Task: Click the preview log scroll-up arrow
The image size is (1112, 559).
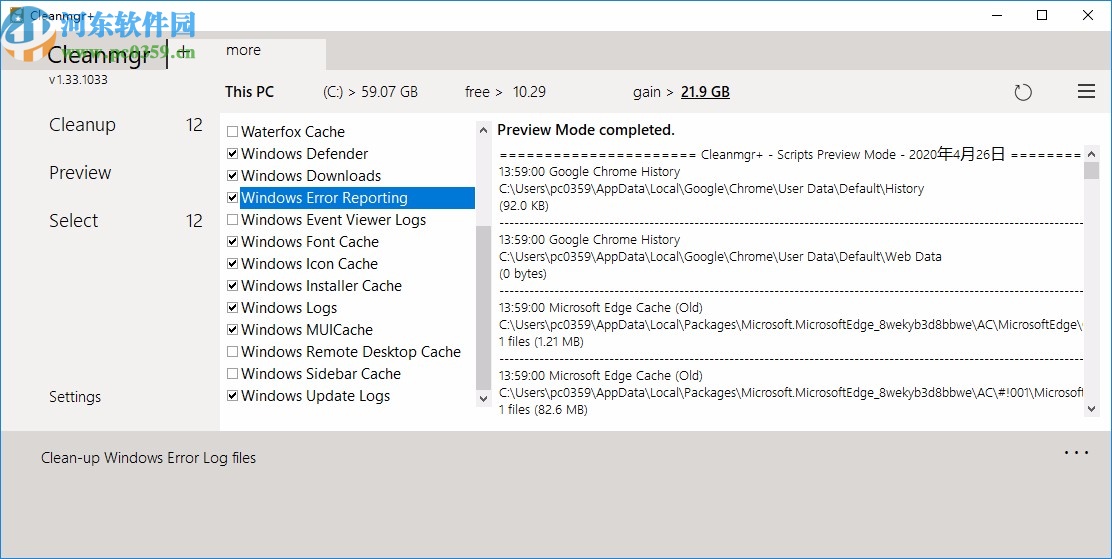Action: tap(1091, 154)
